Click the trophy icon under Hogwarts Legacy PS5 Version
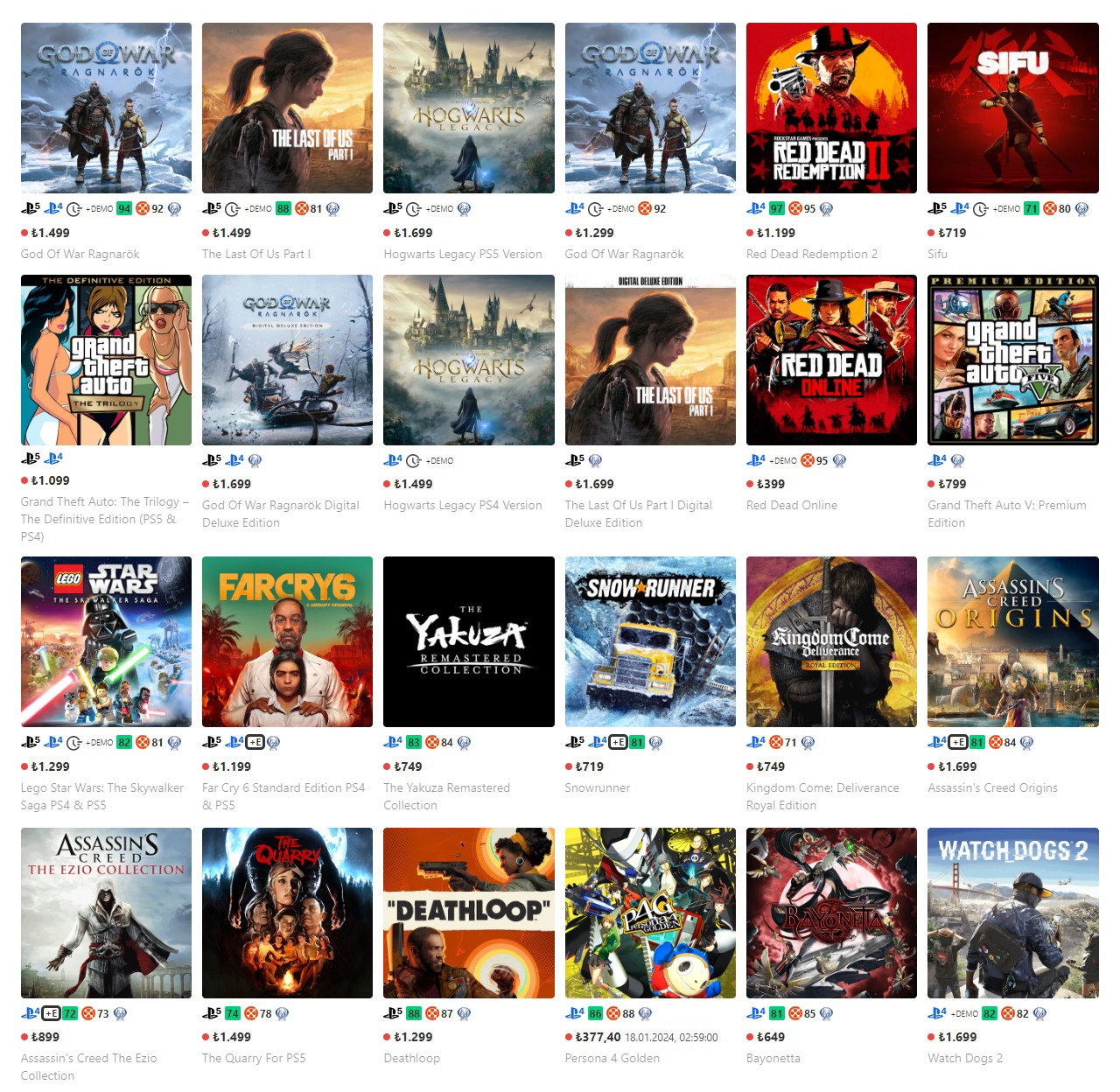Screen dimensions: 1120x1092 click(464, 209)
